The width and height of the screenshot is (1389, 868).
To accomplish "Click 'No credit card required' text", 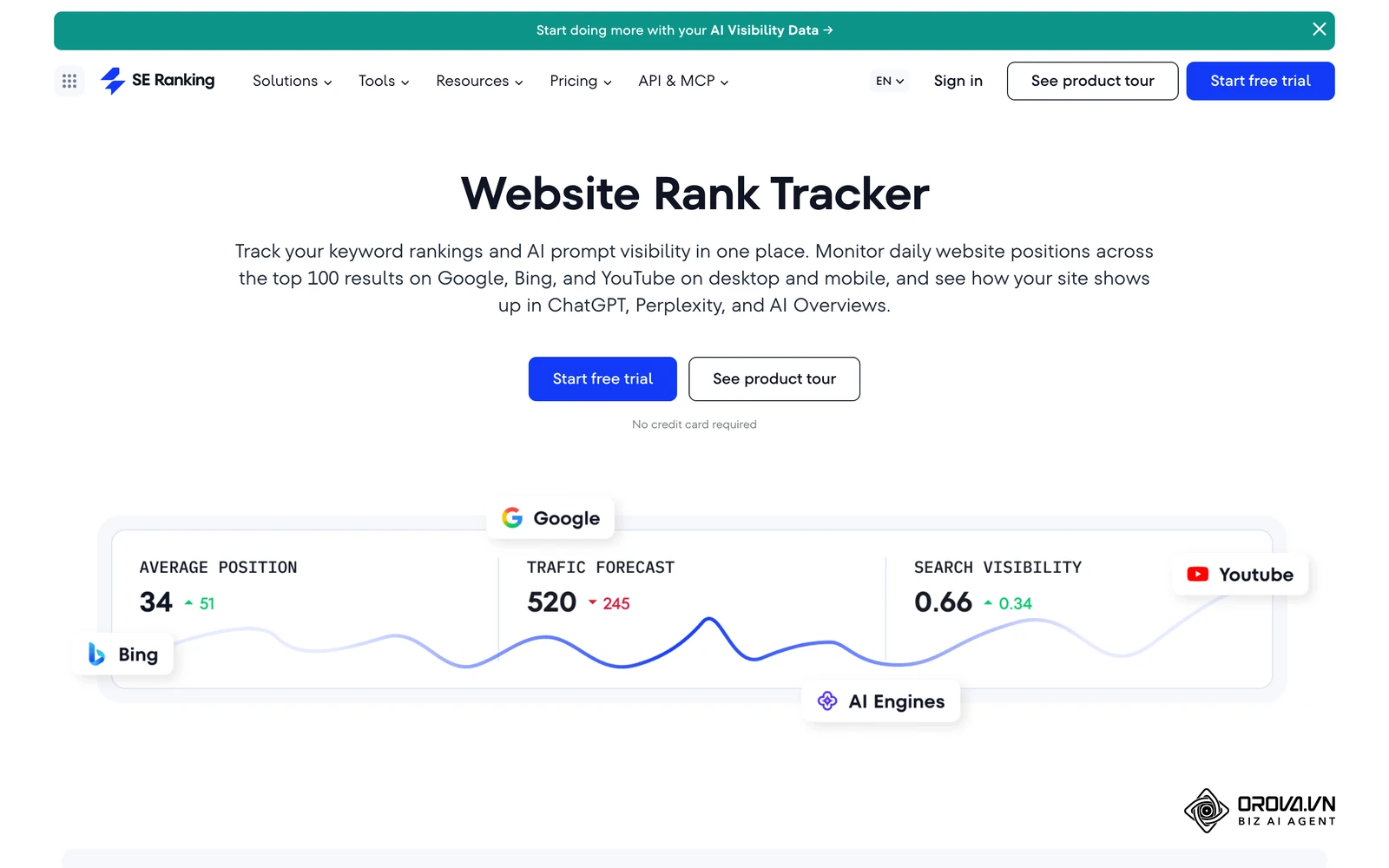I will [694, 424].
